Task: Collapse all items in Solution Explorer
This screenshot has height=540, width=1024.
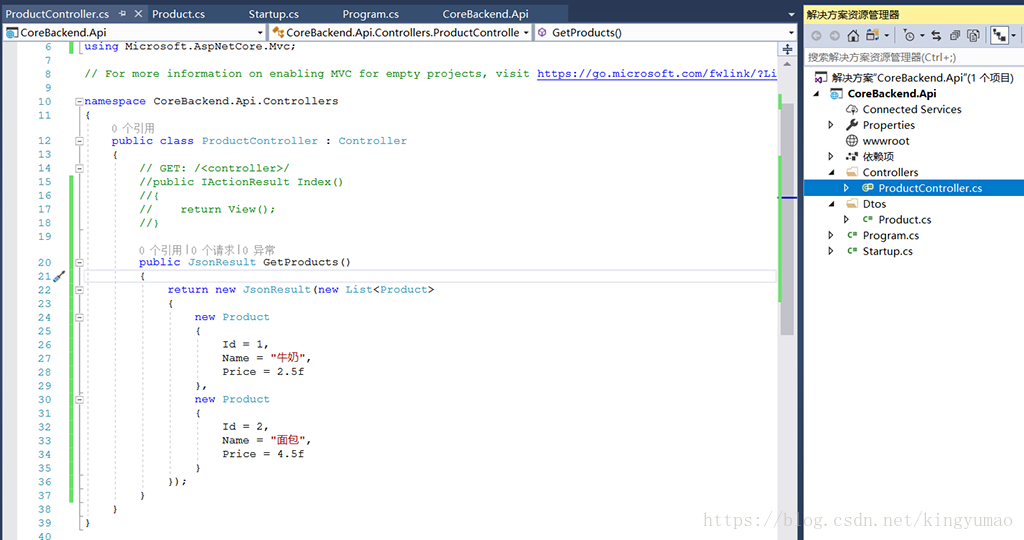Action: [955, 35]
